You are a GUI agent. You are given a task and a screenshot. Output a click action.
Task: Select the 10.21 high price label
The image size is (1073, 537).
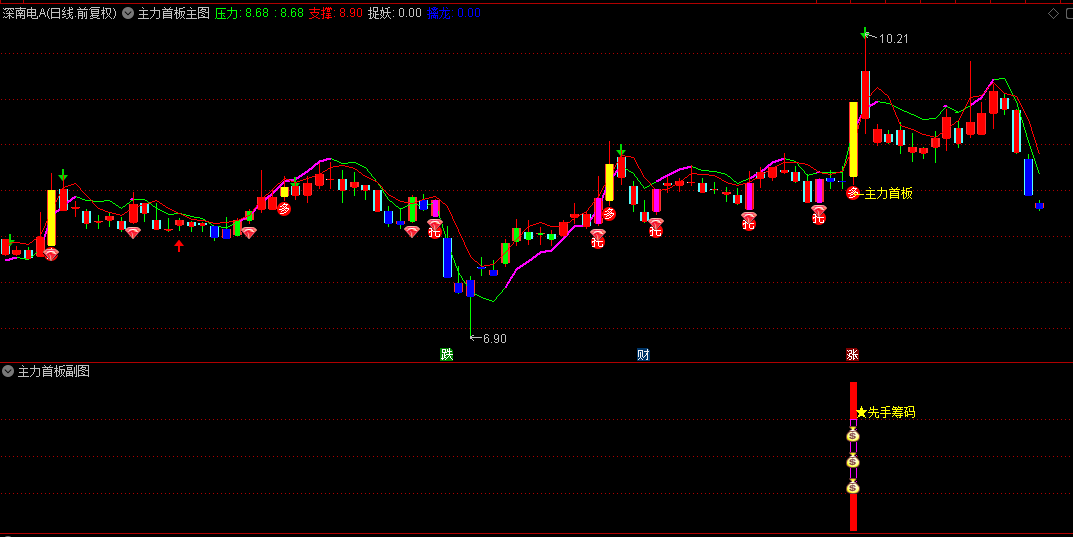pos(893,39)
